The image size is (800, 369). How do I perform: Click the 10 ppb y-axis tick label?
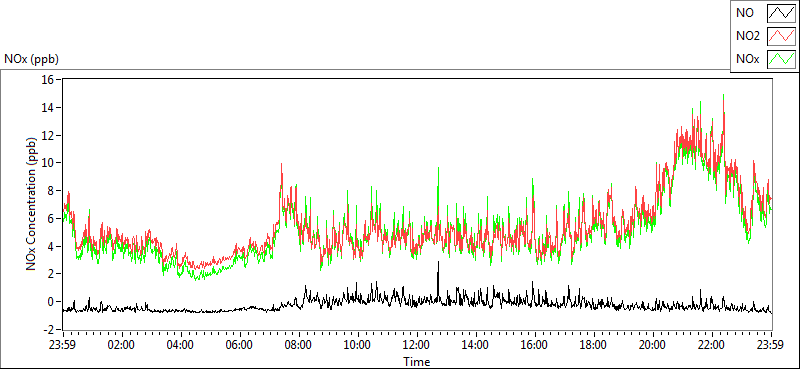click(x=49, y=163)
